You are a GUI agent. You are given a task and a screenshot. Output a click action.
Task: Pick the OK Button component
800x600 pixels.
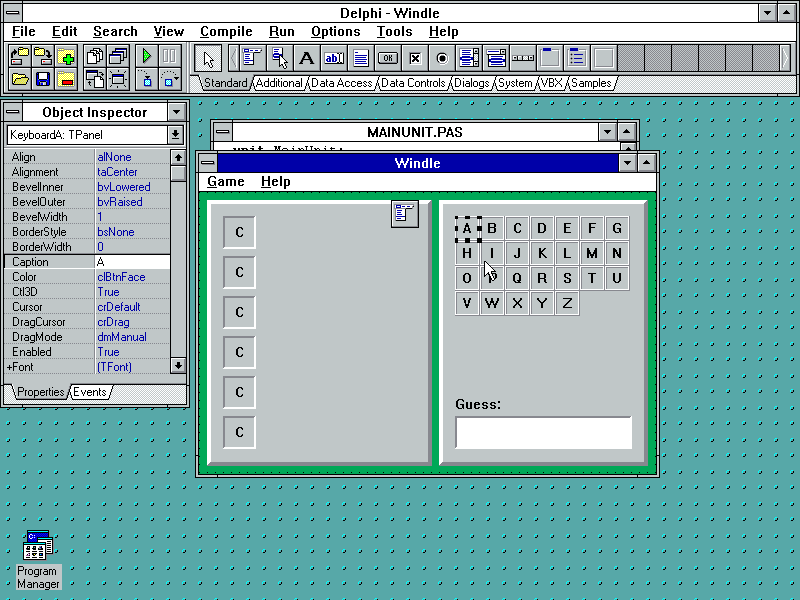388,58
